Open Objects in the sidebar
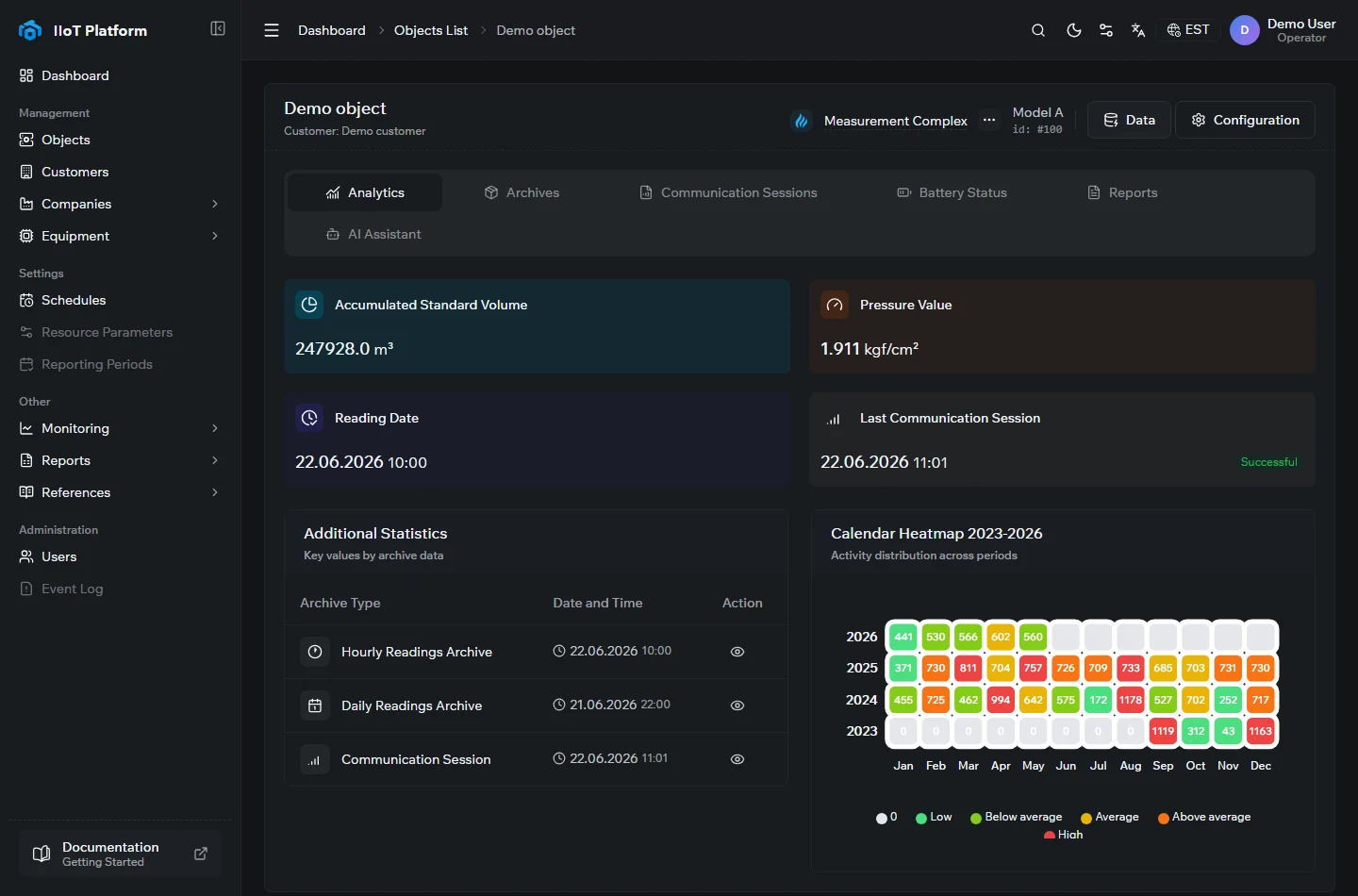The height and width of the screenshot is (896, 1358). 120,140
